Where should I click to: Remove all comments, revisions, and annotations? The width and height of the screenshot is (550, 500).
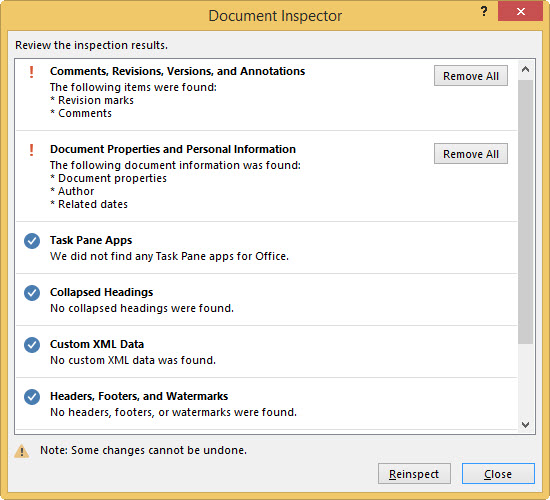(471, 76)
